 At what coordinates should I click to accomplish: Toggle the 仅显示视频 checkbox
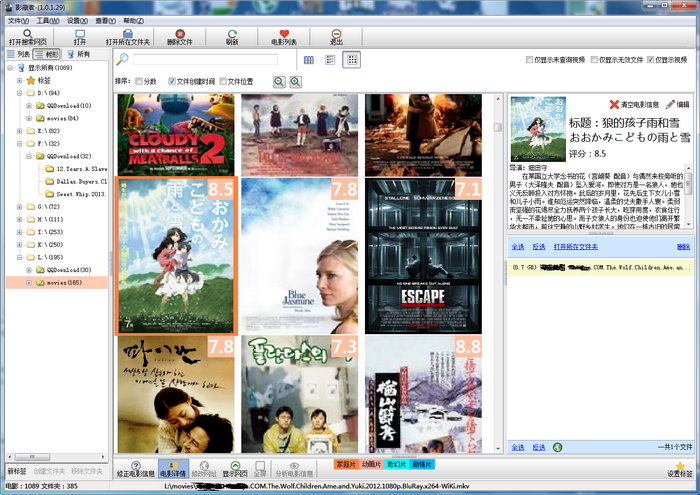(x=651, y=60)
